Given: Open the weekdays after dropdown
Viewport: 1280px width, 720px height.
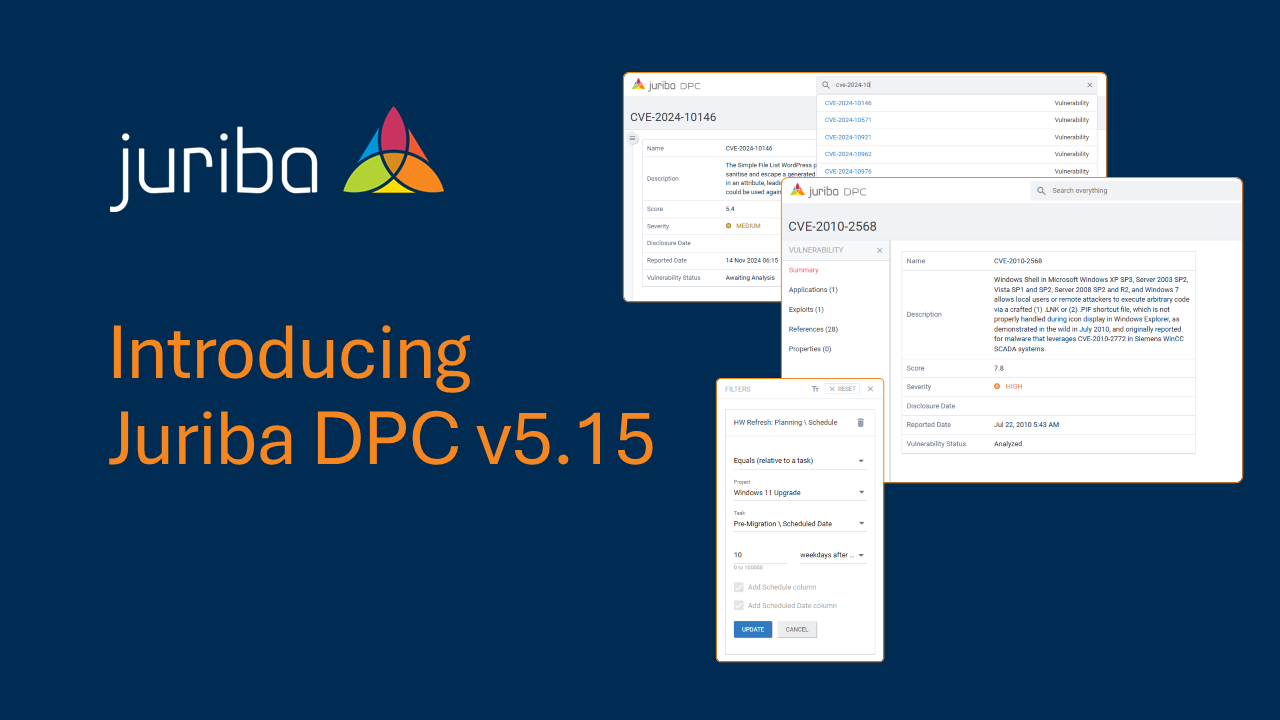Looking at the screenshot, I should 832,555.
